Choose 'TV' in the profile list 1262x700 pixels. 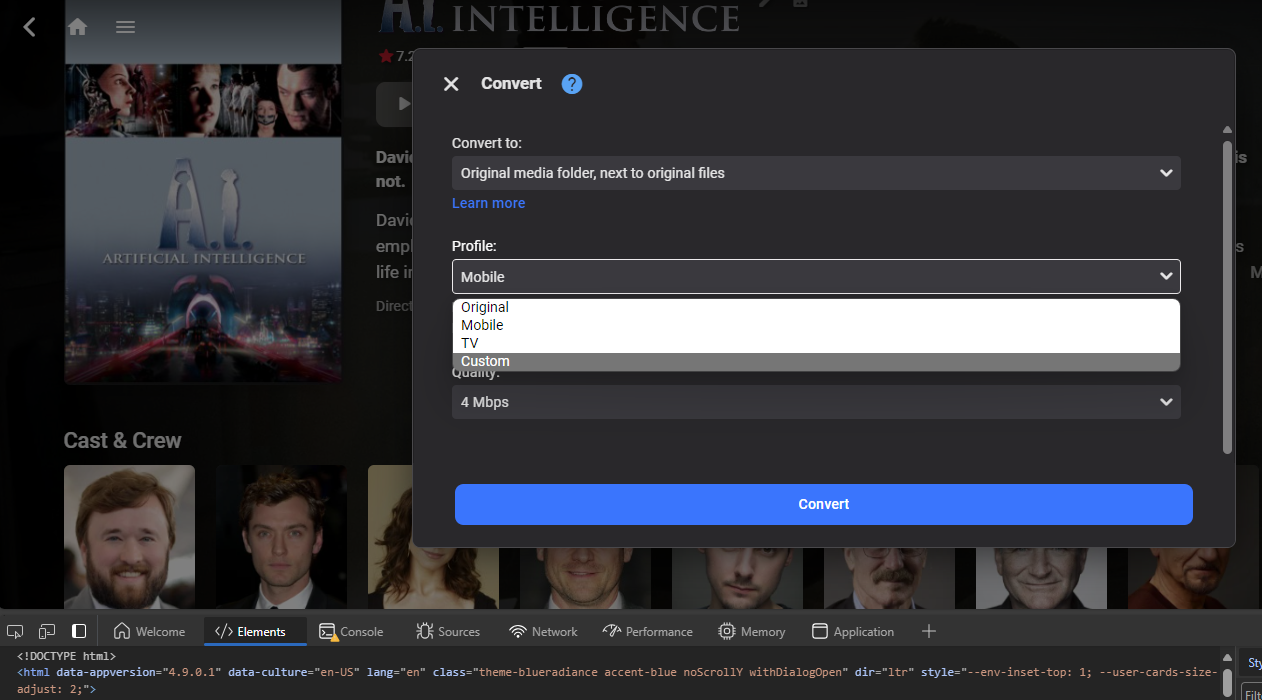[x=470, y=343]
